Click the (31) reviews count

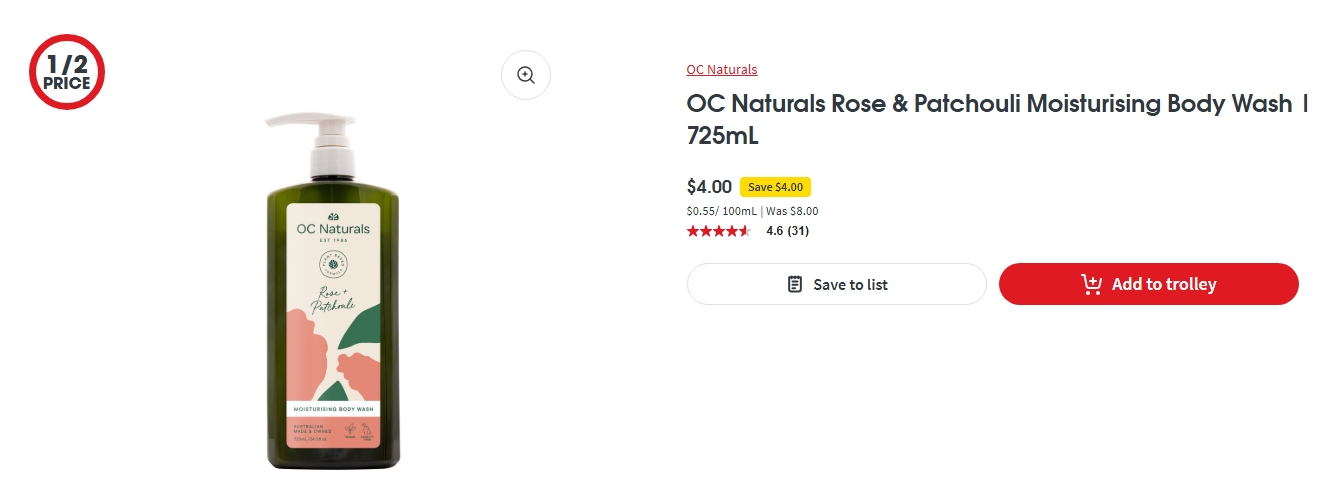point(798,231)
